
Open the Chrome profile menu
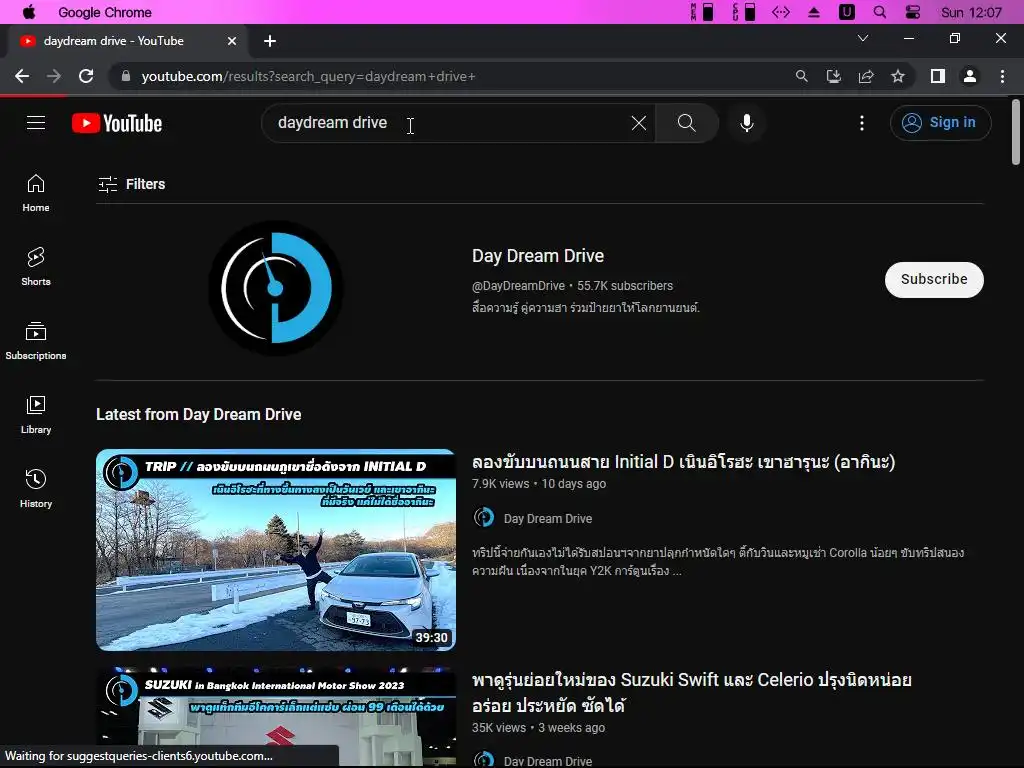970,76
